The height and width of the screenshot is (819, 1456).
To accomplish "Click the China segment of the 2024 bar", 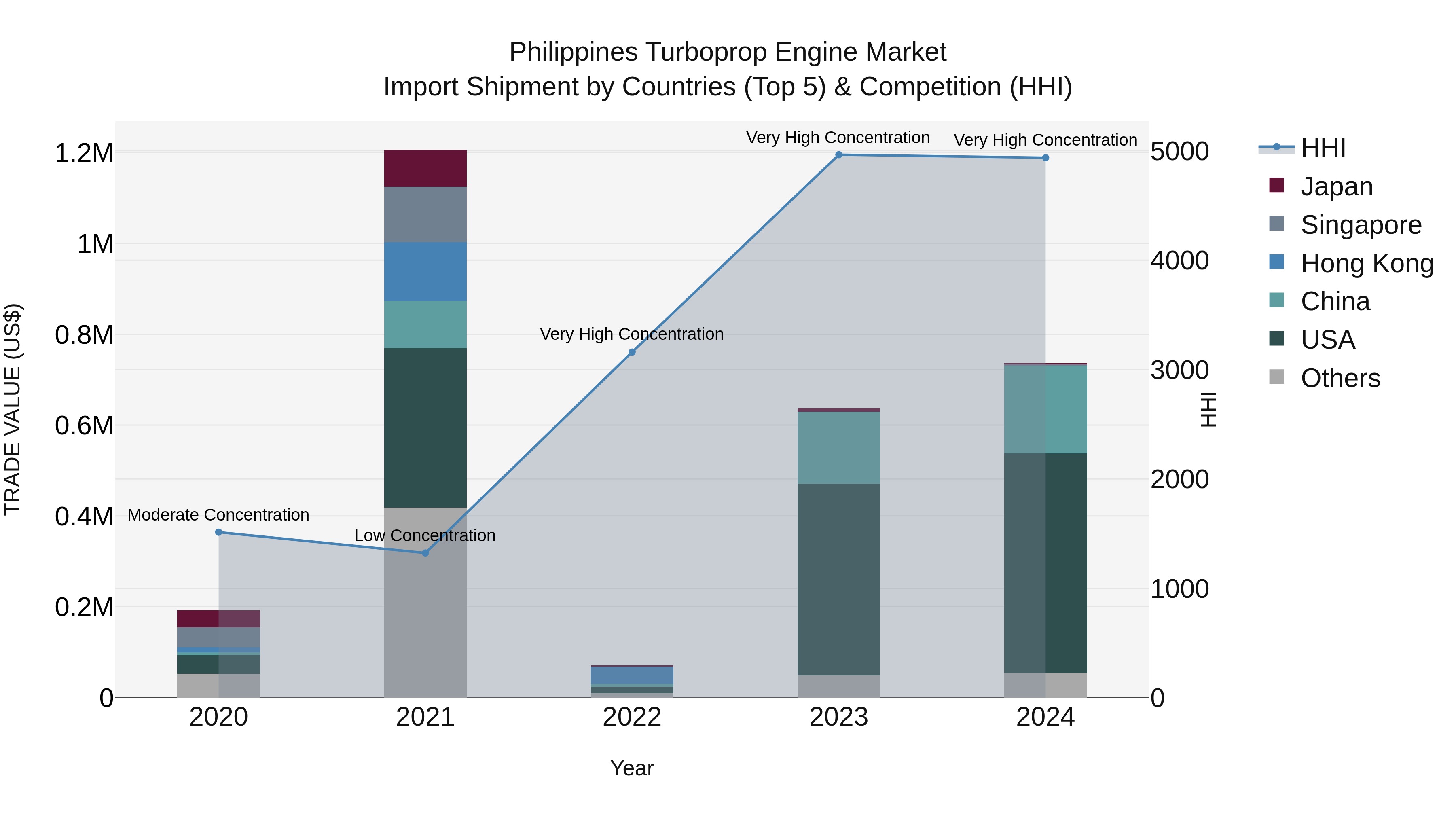I will (1045, 409).
